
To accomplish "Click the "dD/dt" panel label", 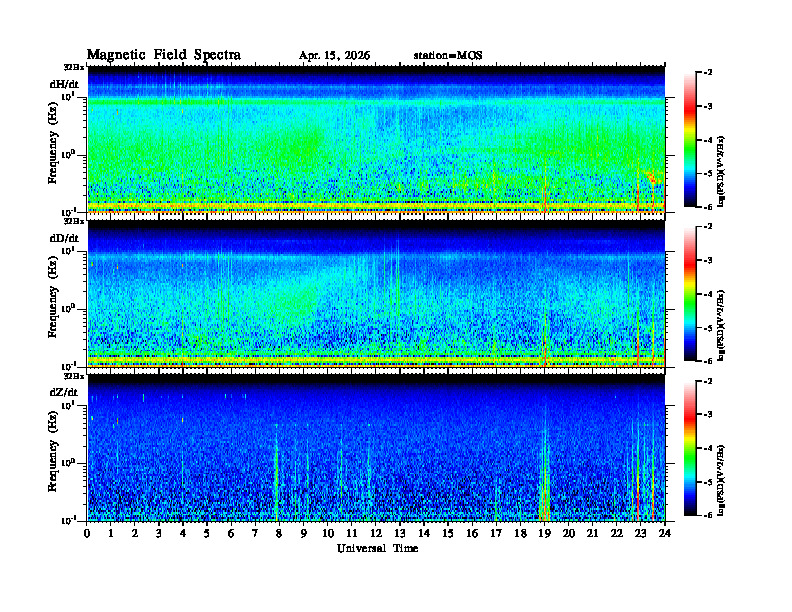I will click(64, 238).
